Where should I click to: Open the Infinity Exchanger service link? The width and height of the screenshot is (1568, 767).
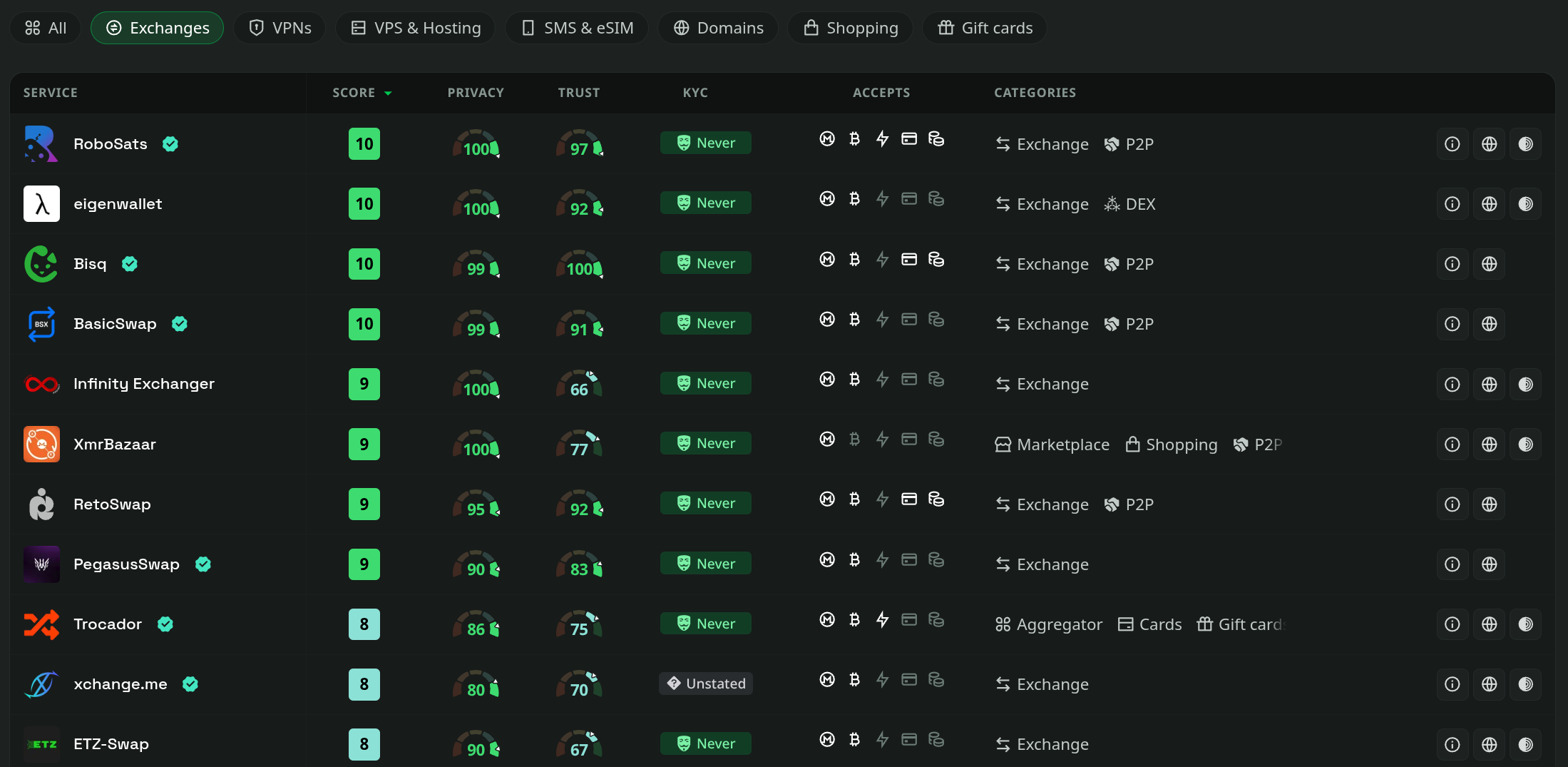click(x=144, y=384)
